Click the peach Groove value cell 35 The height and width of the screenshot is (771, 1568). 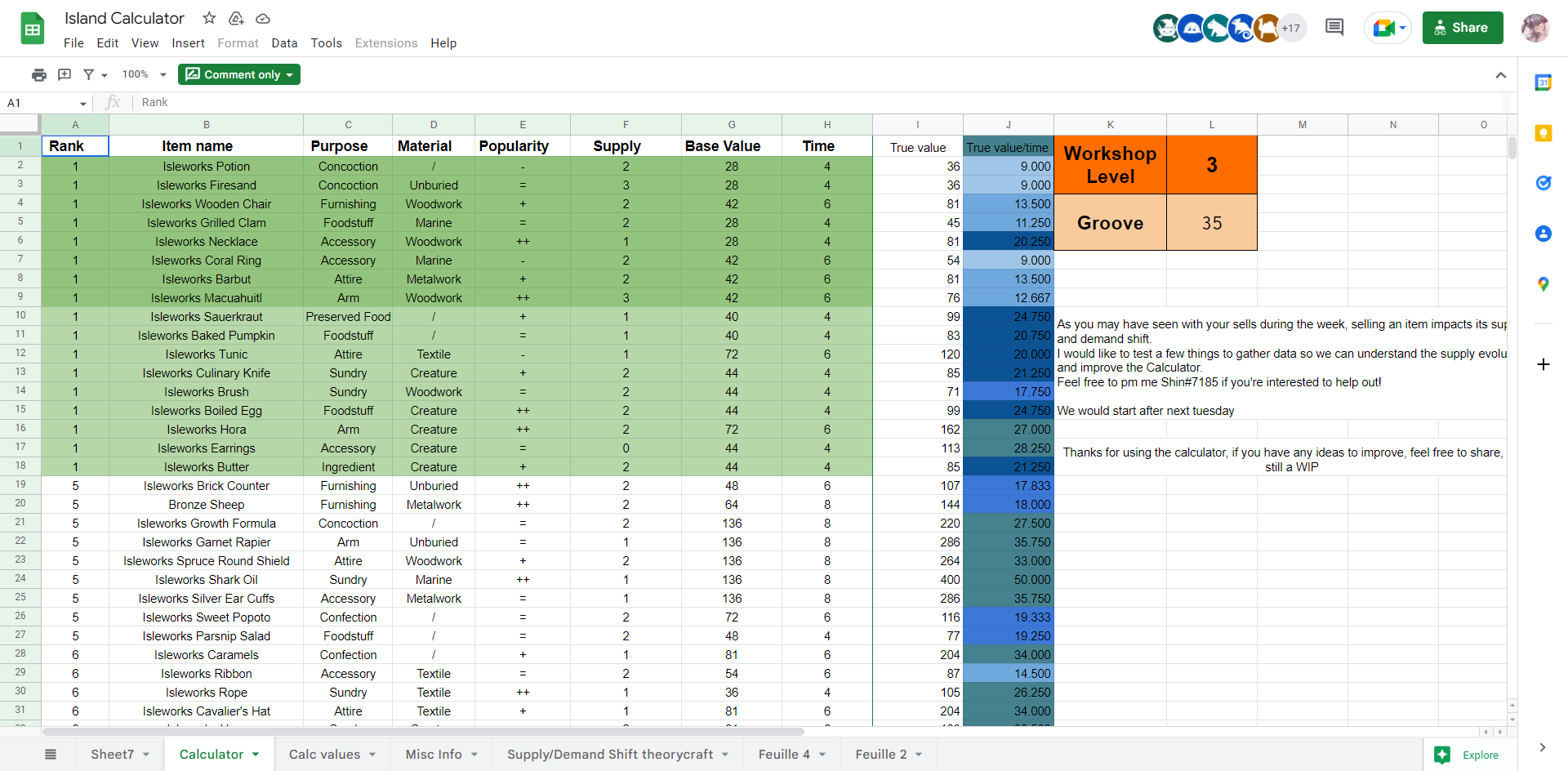[x=1212, y=223]
